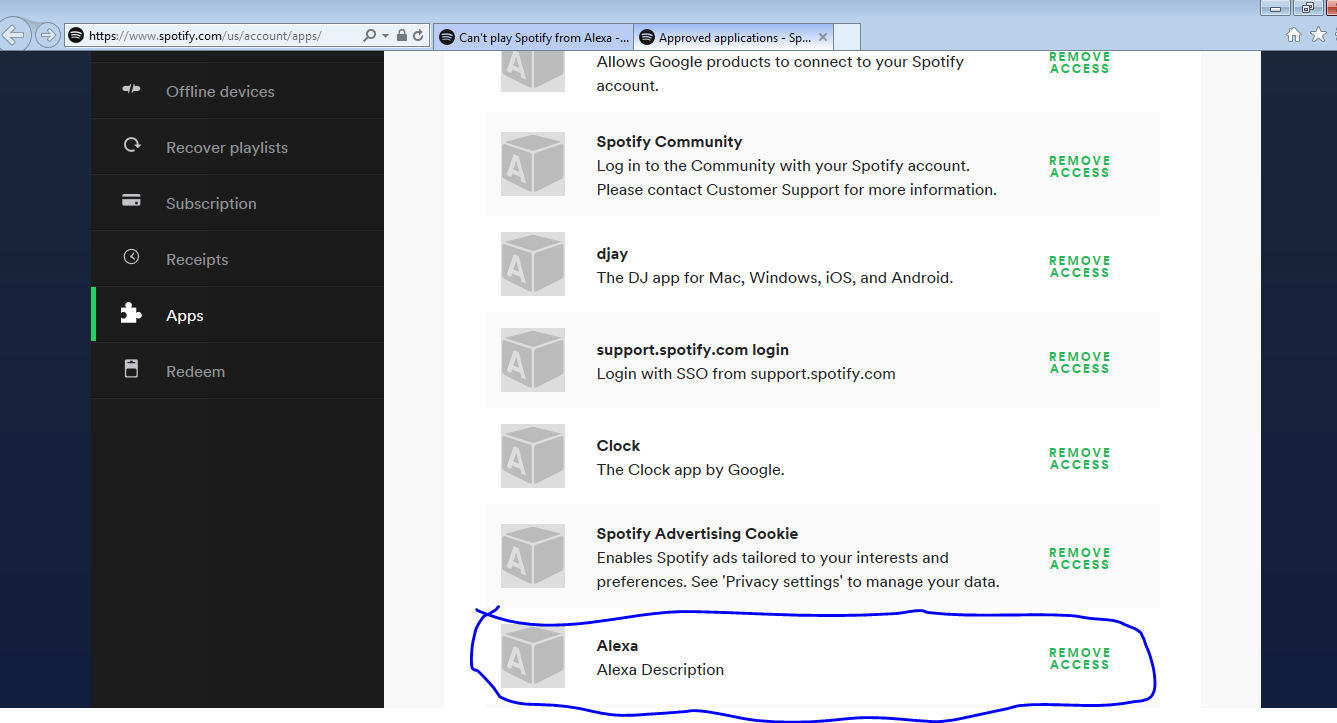Click the support.spotify.com login app icon
This screenshot has height=723, width=1337.
(533, 359)
